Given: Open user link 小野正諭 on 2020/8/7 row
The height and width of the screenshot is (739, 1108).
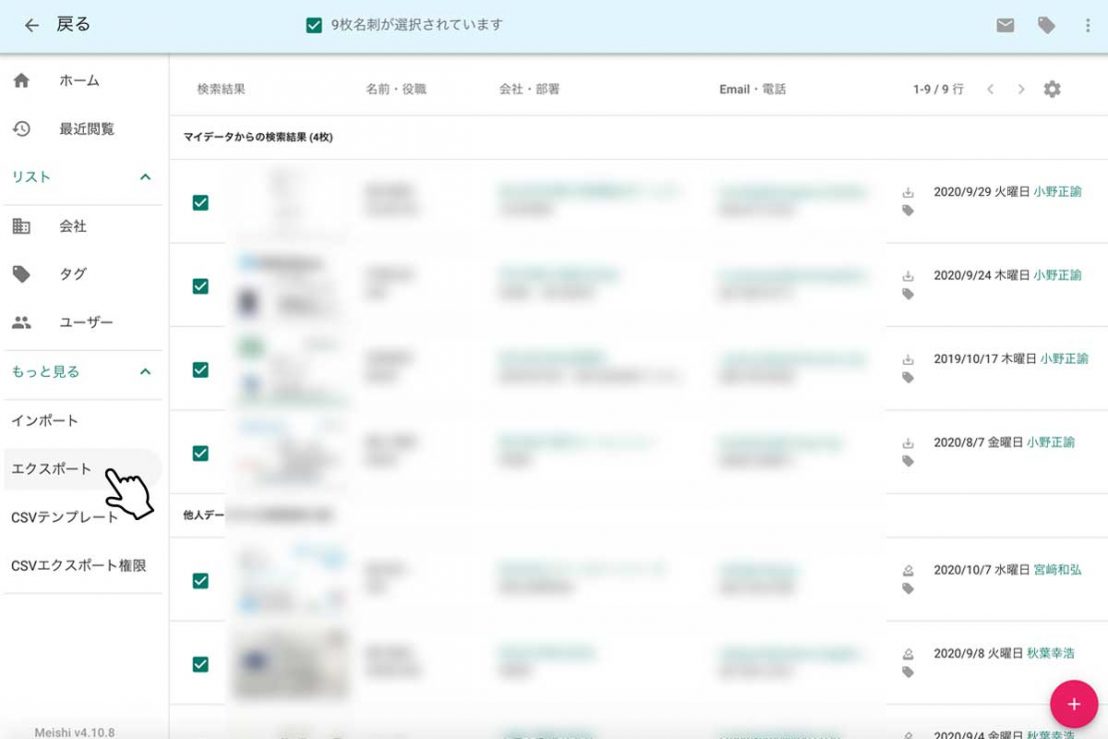Looking at the screenshot, I should tap(1050, 442).
